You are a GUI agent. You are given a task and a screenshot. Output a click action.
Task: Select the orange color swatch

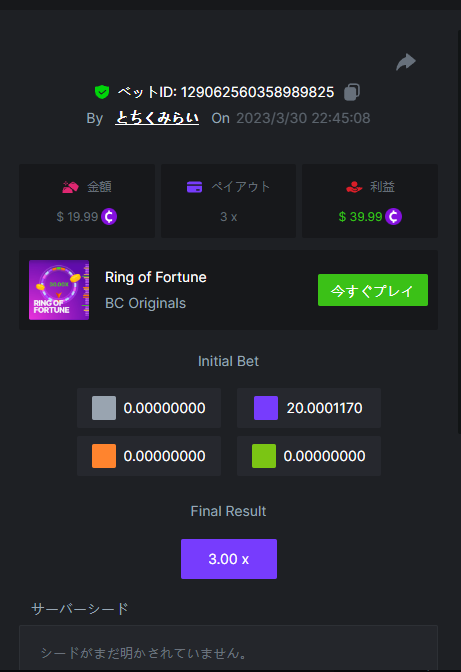coord(104,456)
